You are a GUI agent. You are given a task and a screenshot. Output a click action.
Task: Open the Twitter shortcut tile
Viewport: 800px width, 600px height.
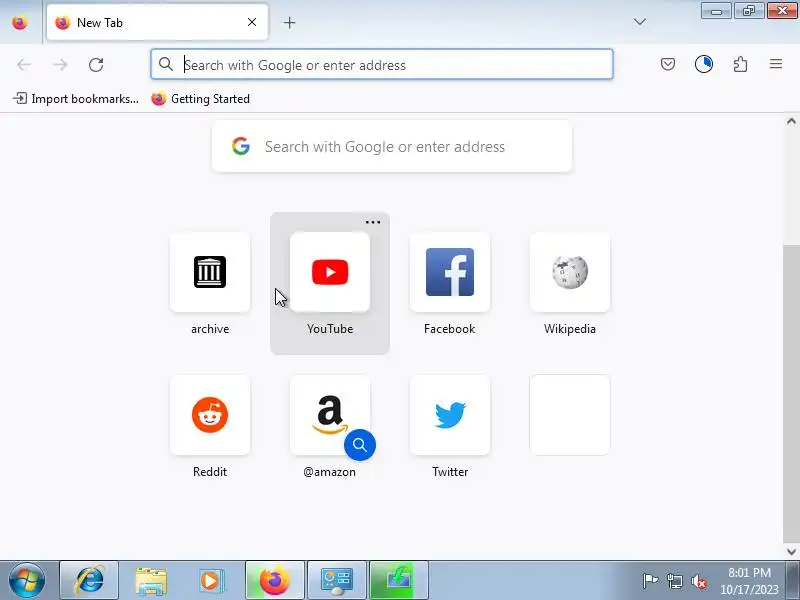[450, 415]
